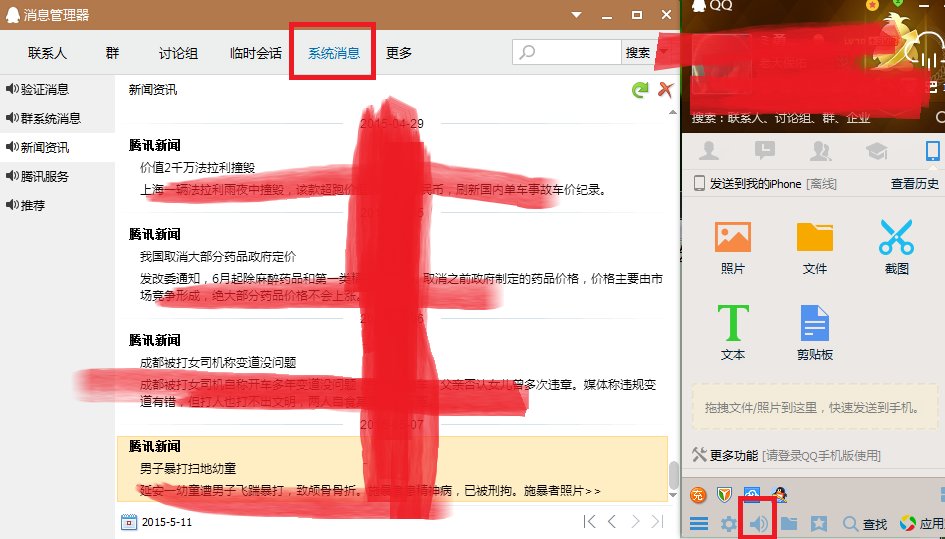945x539 pixels.
Task: Click 发送到我的iPhone label
Action: tap(755, 184)
